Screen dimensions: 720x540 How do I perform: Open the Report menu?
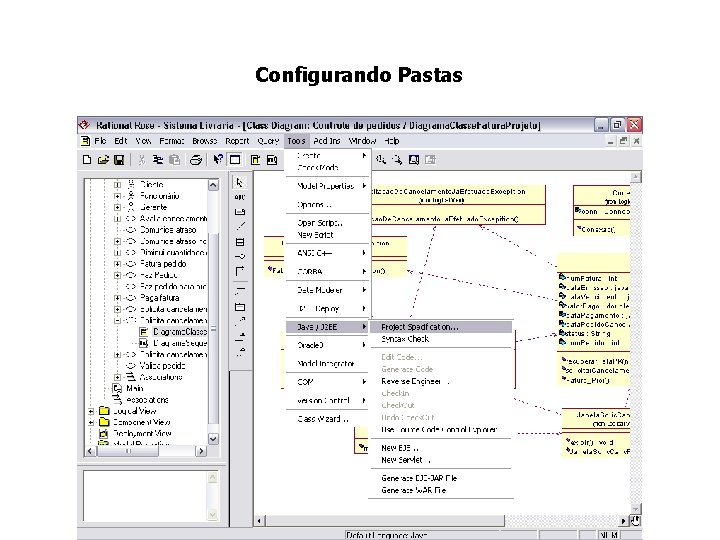click(237, 141)
